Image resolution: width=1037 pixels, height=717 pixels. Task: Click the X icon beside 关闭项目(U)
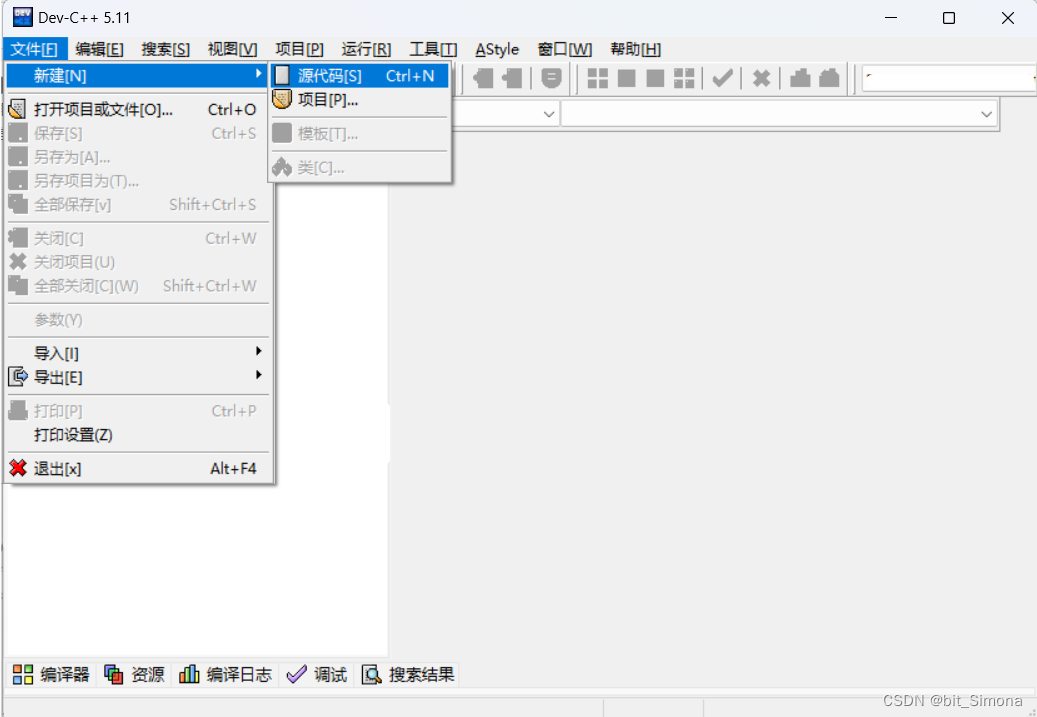coord(18,262)
